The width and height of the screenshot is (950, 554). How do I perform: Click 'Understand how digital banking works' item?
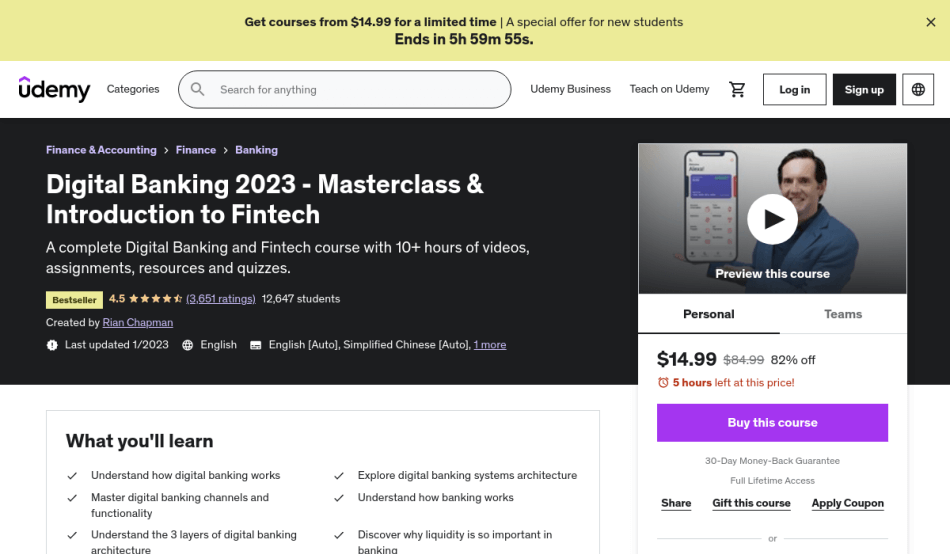pos(185,475)
